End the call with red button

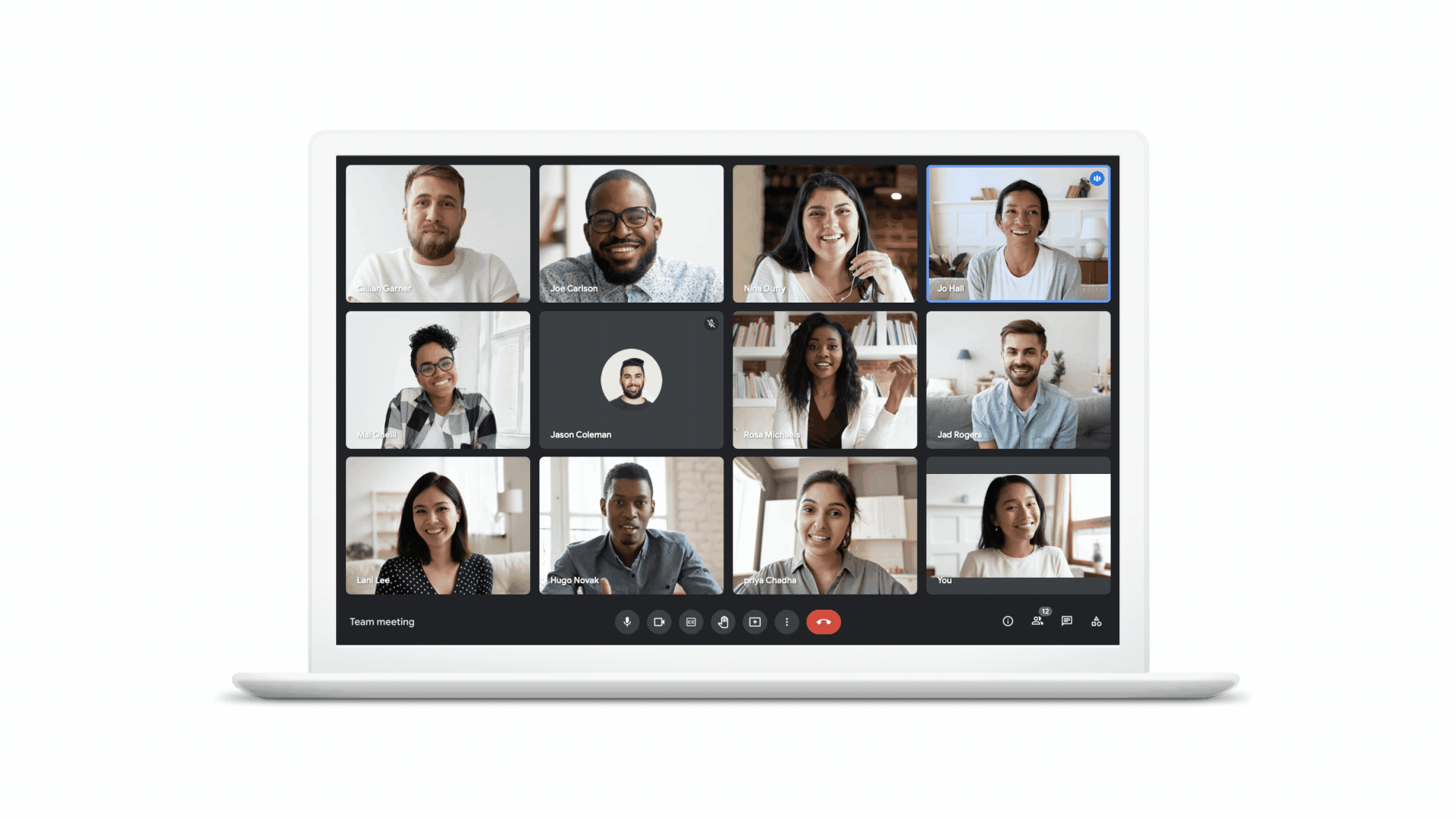(826, 622)
